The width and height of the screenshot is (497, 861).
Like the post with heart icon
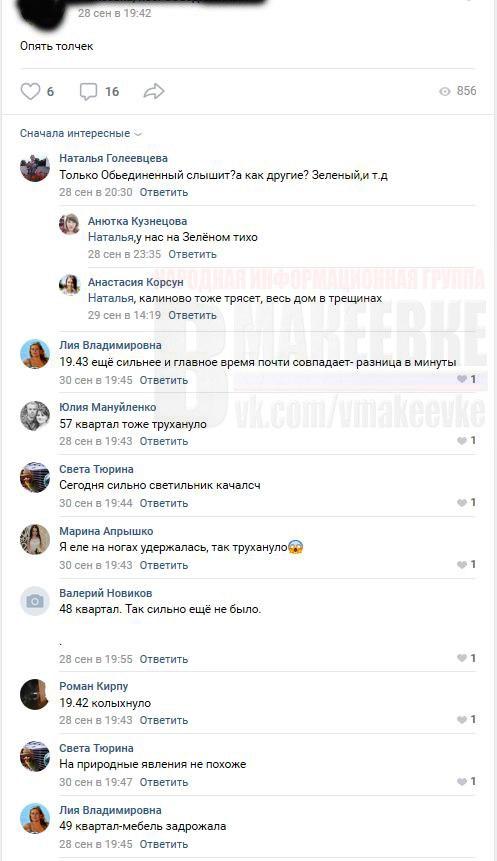tap(30, 91)
